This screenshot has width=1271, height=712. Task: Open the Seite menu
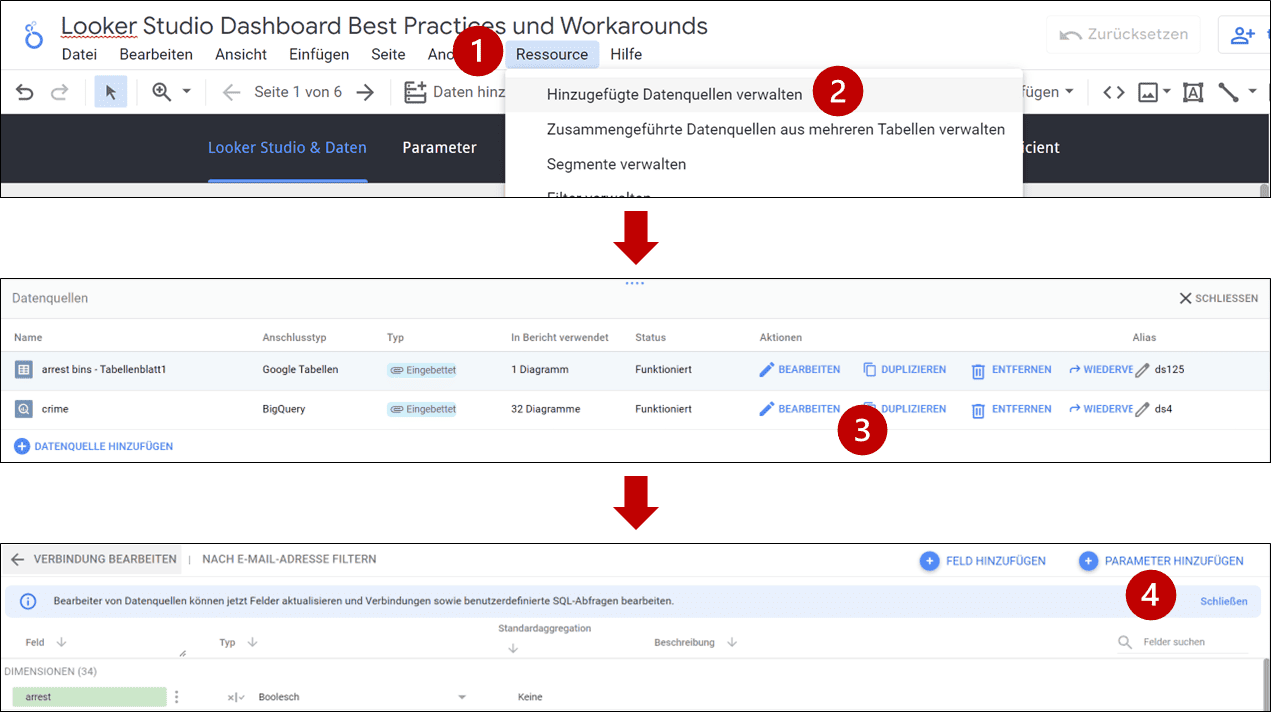(388, 54)
